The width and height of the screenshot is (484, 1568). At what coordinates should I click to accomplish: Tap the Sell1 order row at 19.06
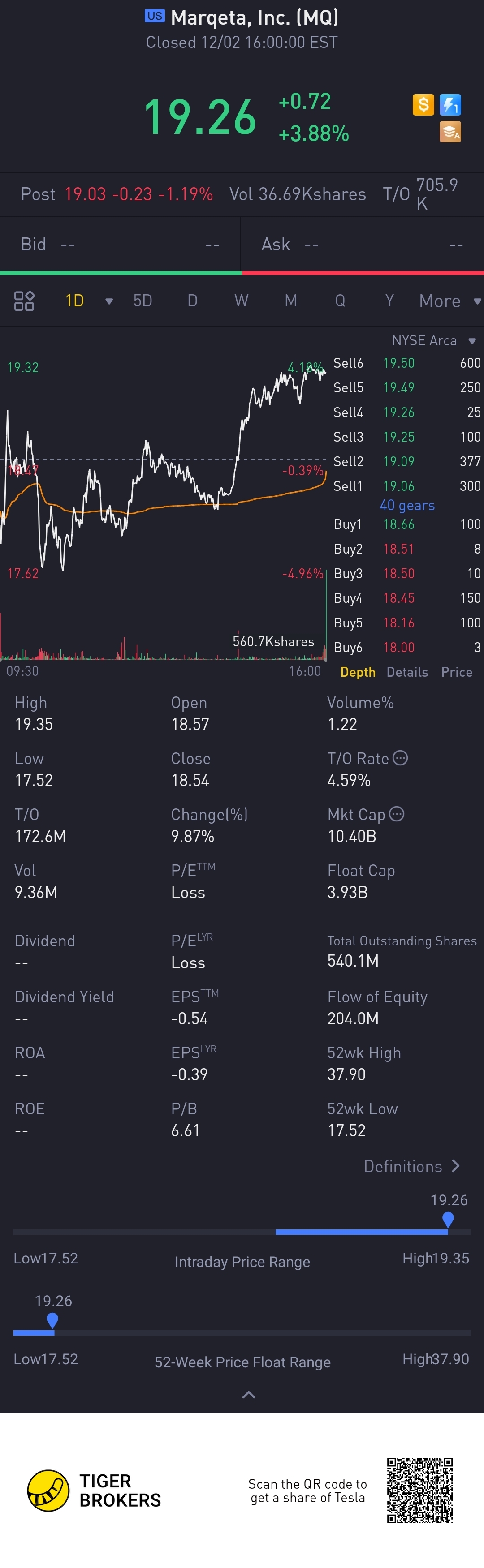point(406,486)
